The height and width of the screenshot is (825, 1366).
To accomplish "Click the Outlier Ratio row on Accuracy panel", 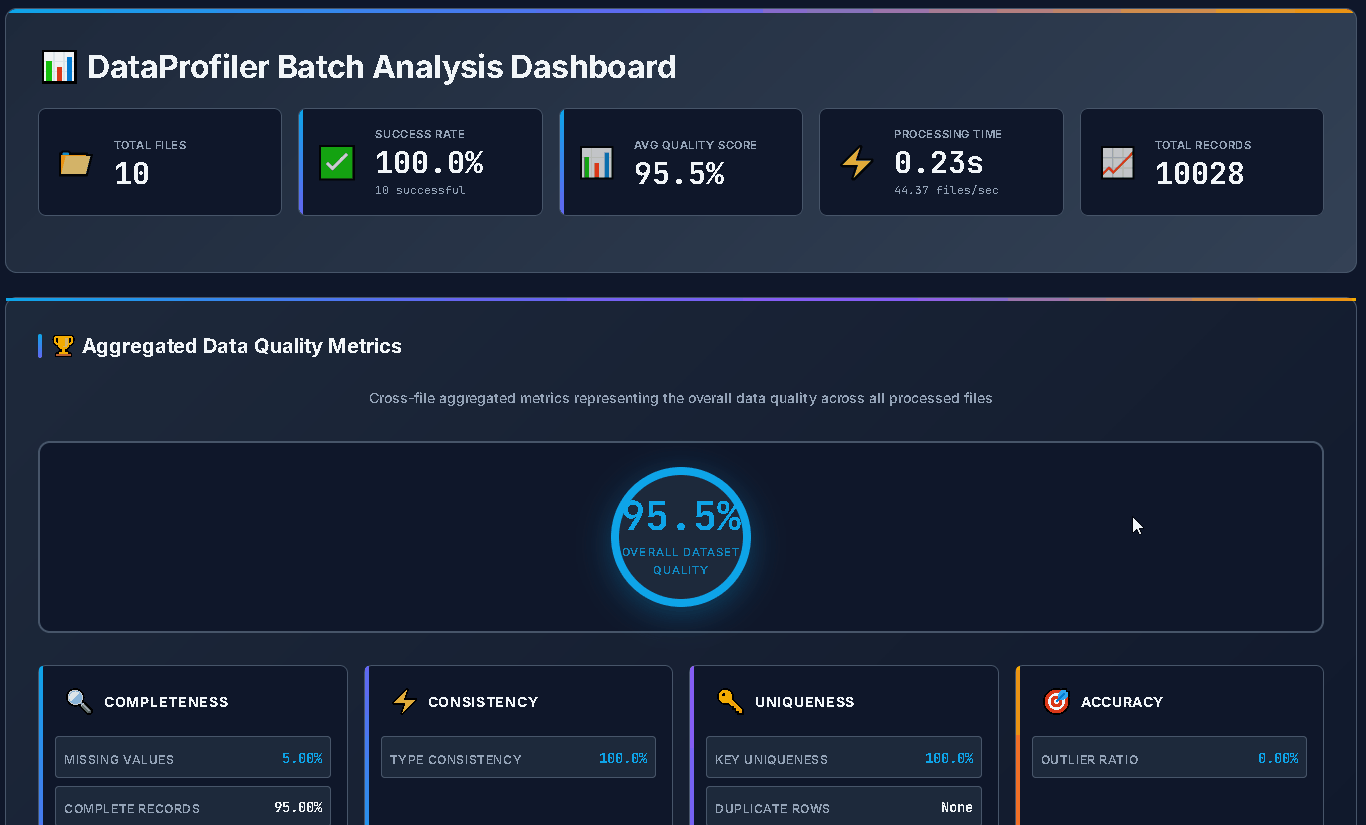I will pyautogui.click(x=1168, y=757).
